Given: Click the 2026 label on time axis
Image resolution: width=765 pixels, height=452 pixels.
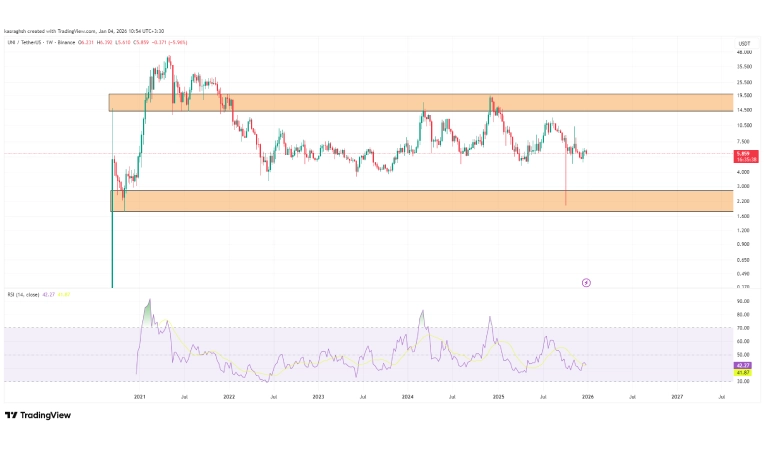Looking at the screenshot, I should point(587,397).
